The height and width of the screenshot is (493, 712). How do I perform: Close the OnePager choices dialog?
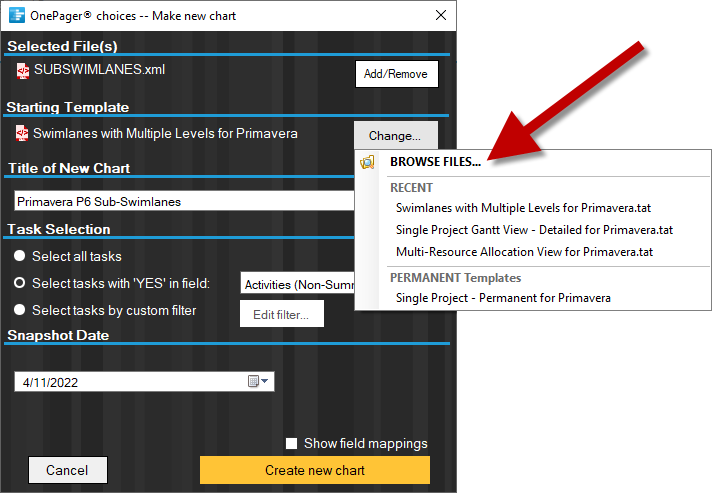440,15
